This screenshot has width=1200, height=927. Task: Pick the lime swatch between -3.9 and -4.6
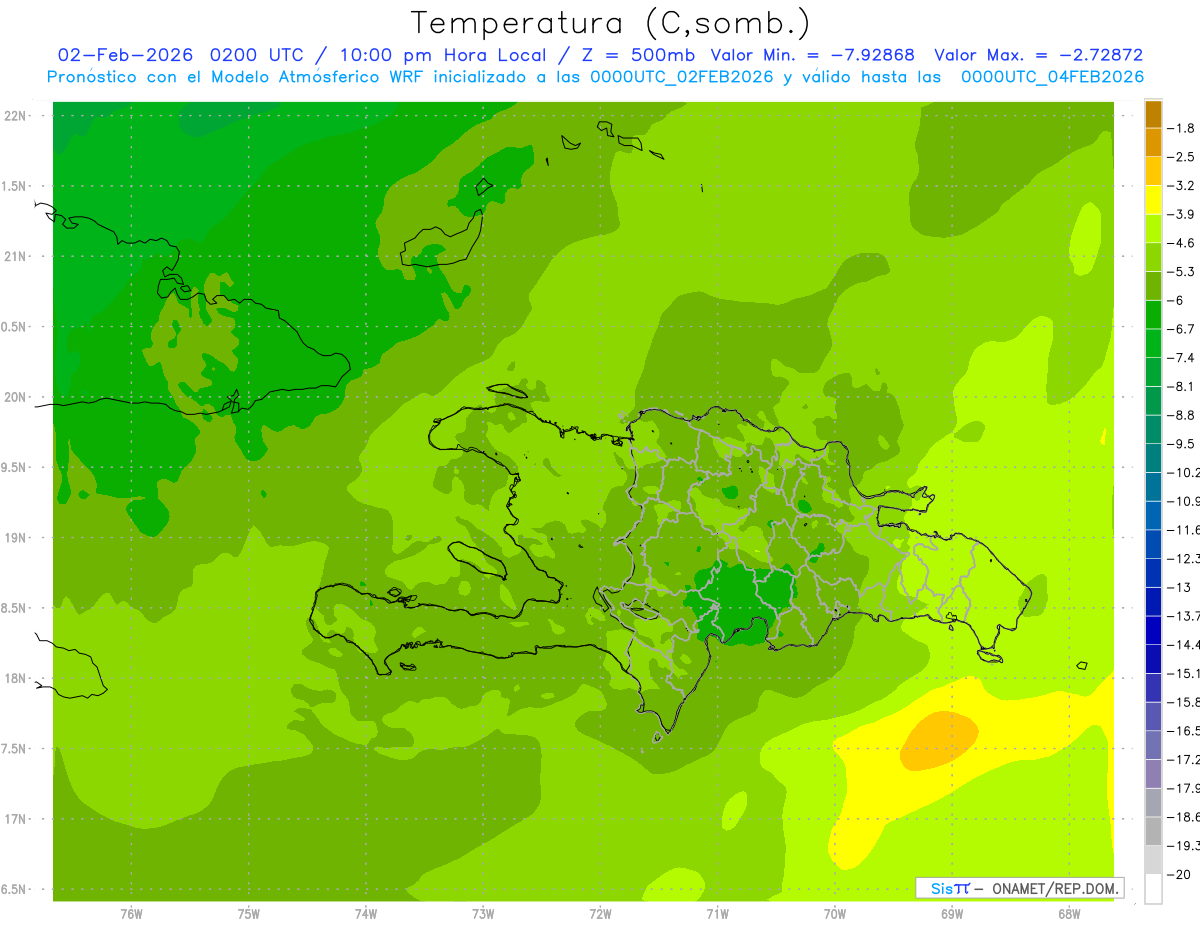(1153, 229)
